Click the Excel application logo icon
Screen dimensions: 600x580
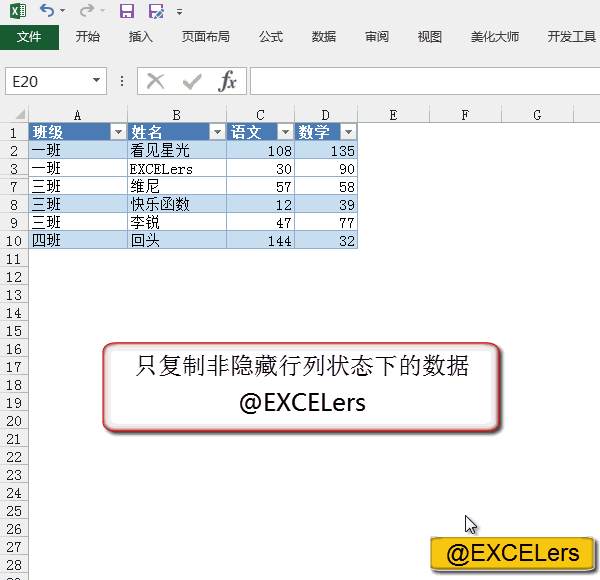[17, 11]
